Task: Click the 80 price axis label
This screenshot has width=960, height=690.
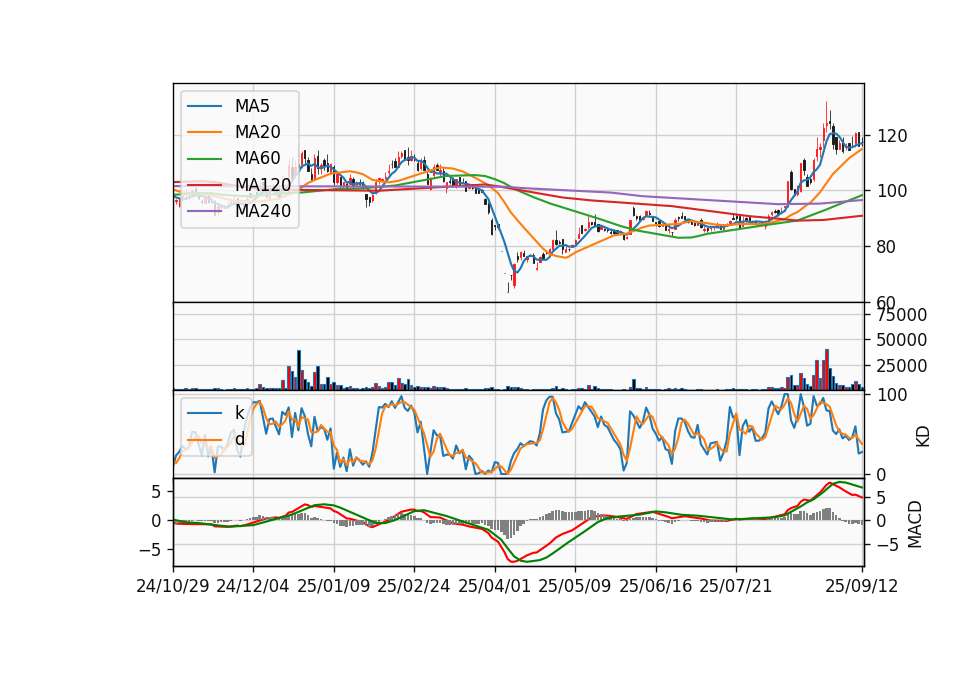Action: (x=887, y=247)
